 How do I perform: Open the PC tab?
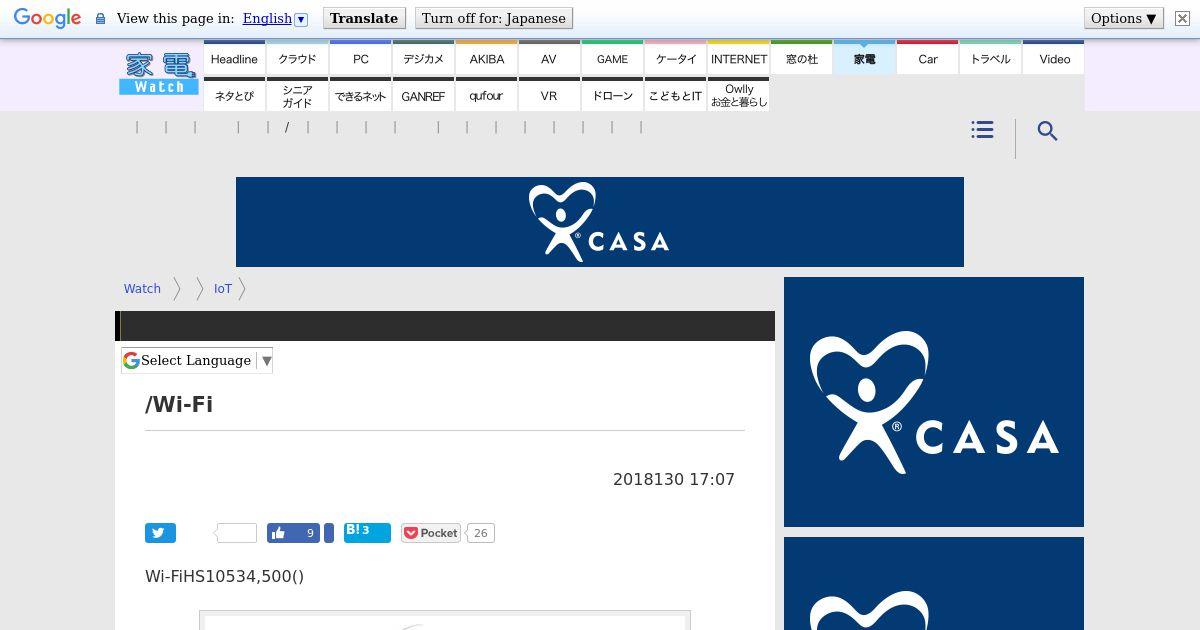(360, 58)
